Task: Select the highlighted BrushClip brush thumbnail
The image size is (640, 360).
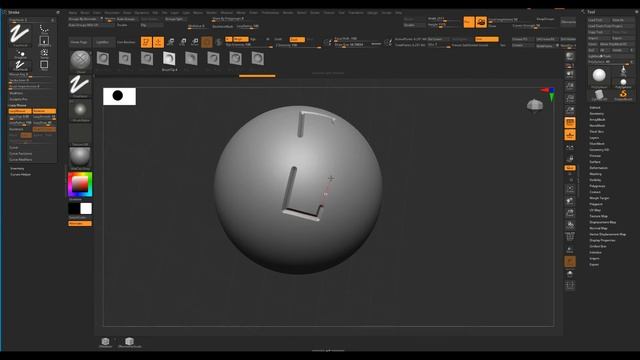Action: point(169,60)
